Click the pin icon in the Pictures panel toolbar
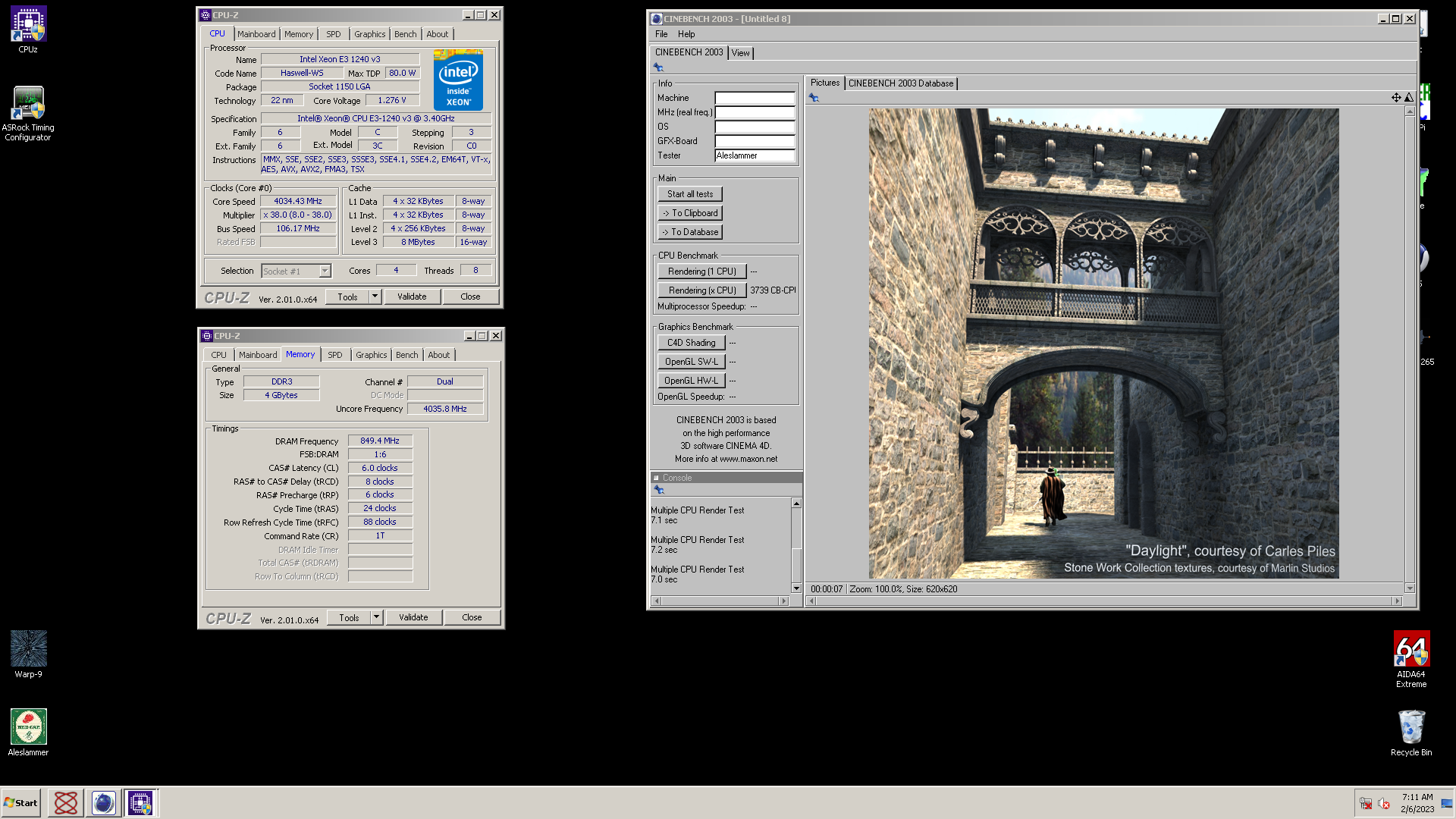The image size is (1456, 819). pos(814,98)
